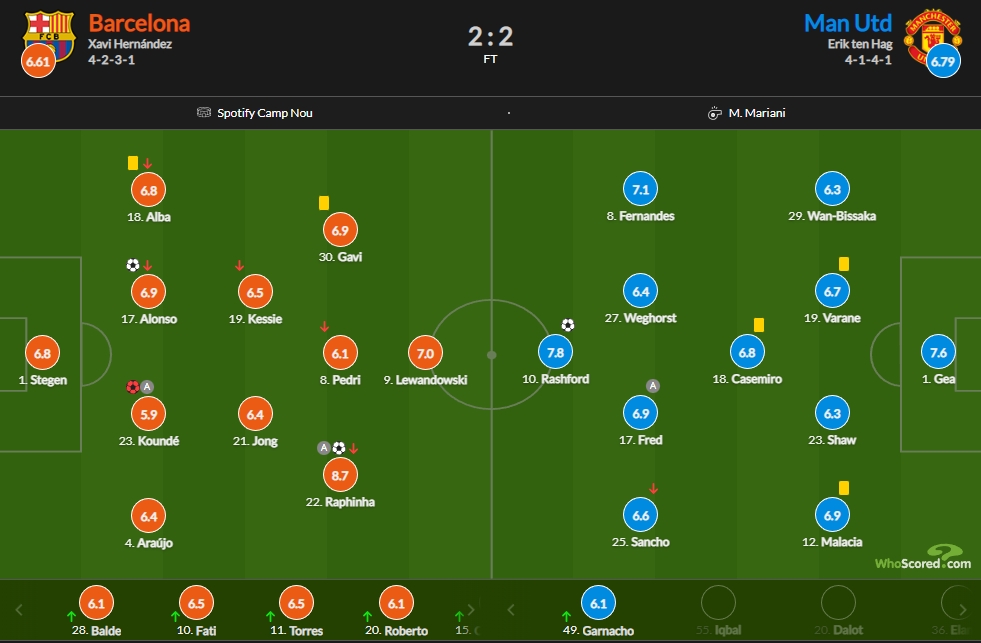Click the Barcelona 6.61 team rating badge

pyautogui.click(x=38, y=61)
